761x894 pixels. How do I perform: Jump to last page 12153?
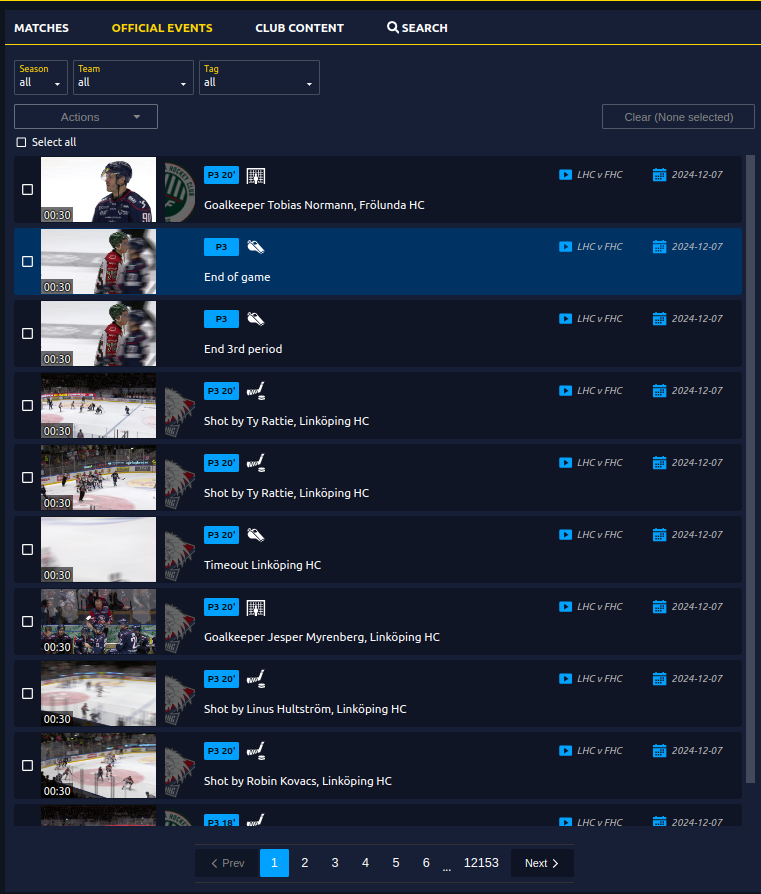coord(481,863)
